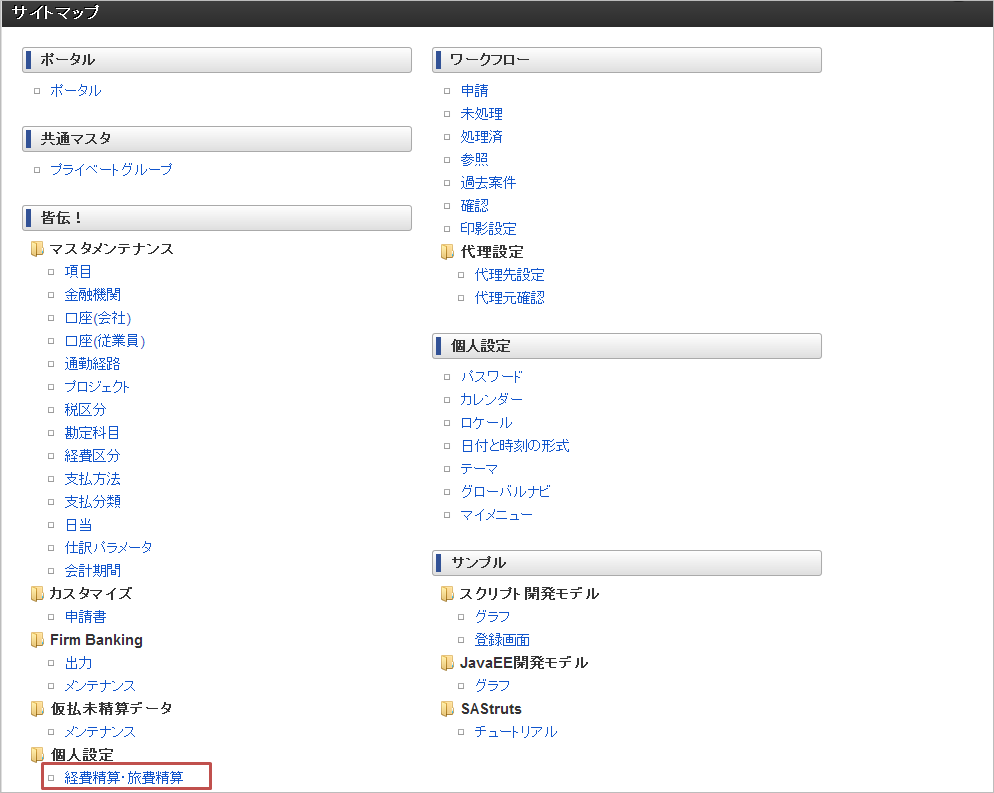
Task: Open the マイメニュー link
Action: click(x=496, y=515)
